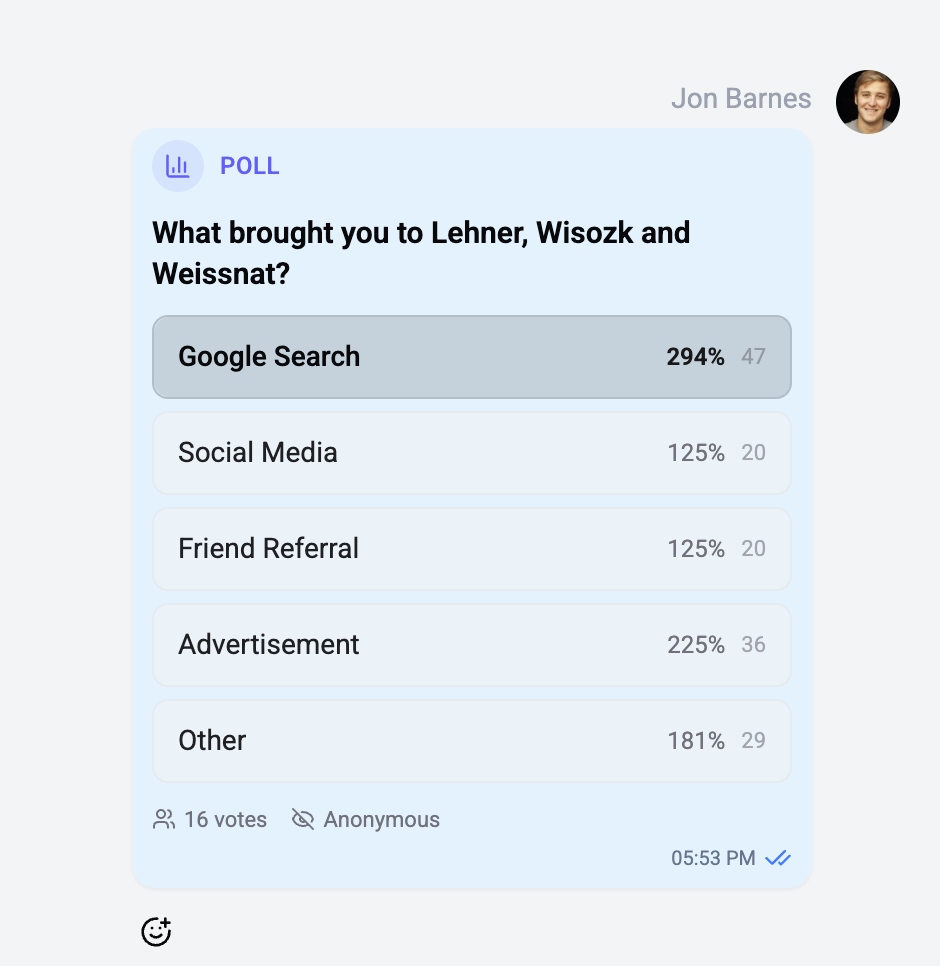The height and width of the screenshot is (966, 940).
Task: Click the voters count people icon
Action: tap(162, 819)
